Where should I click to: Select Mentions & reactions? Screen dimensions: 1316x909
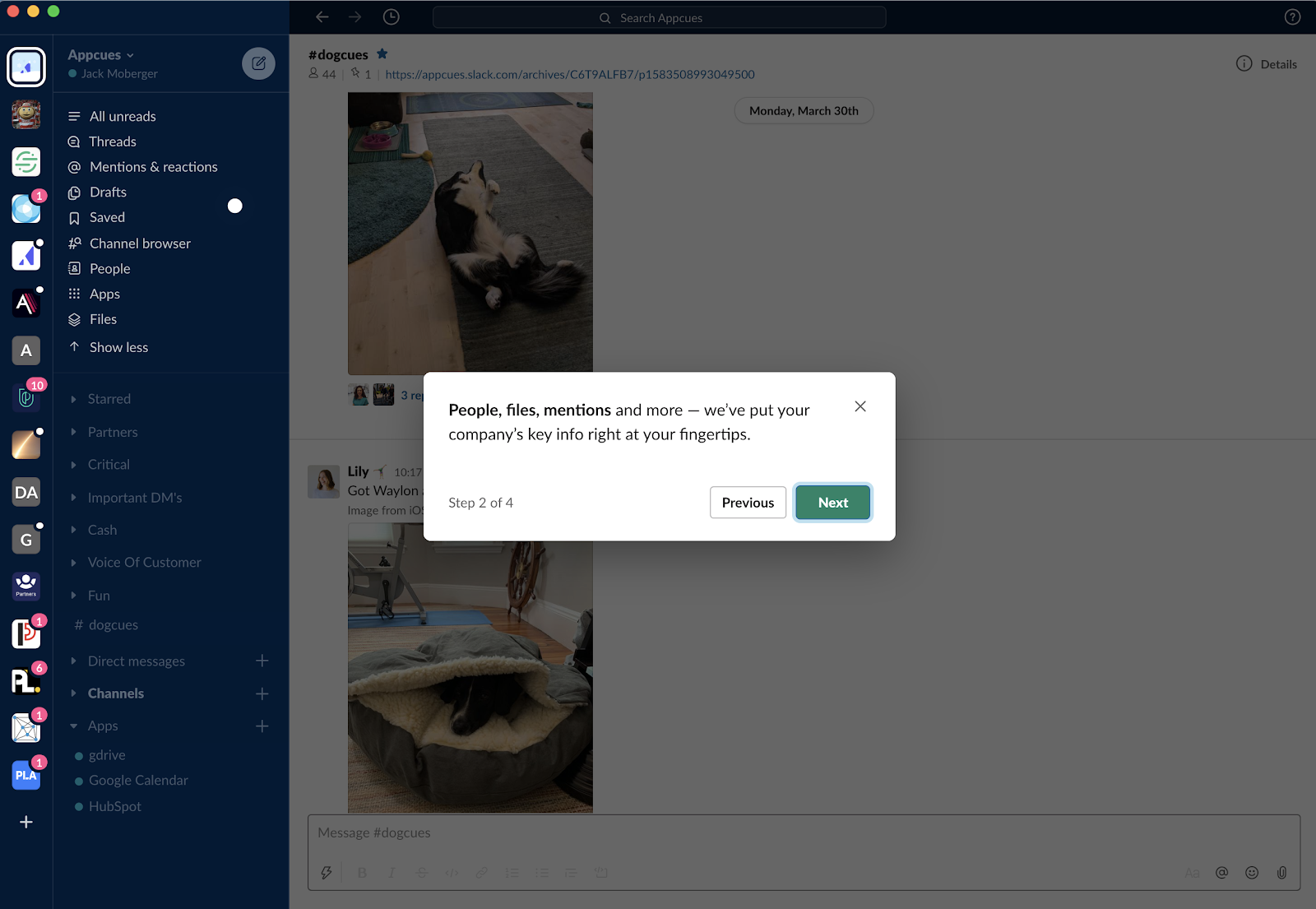153,166
